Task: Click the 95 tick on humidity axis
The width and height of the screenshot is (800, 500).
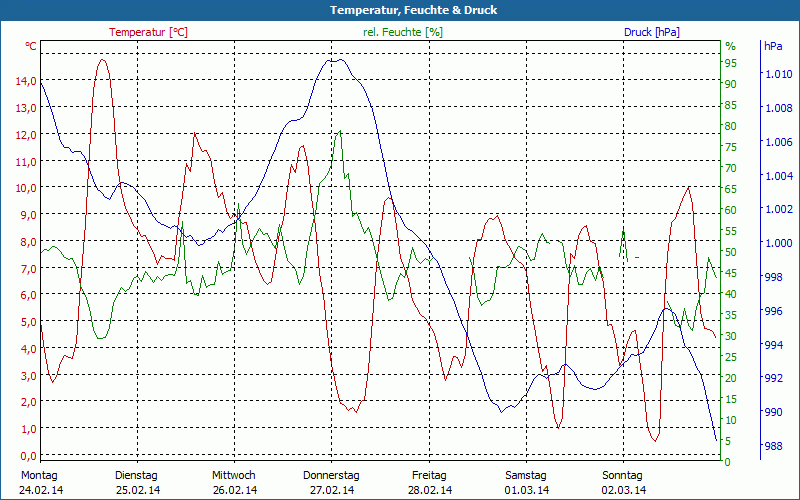Action: pyautogui.click(x=731, y=63)
